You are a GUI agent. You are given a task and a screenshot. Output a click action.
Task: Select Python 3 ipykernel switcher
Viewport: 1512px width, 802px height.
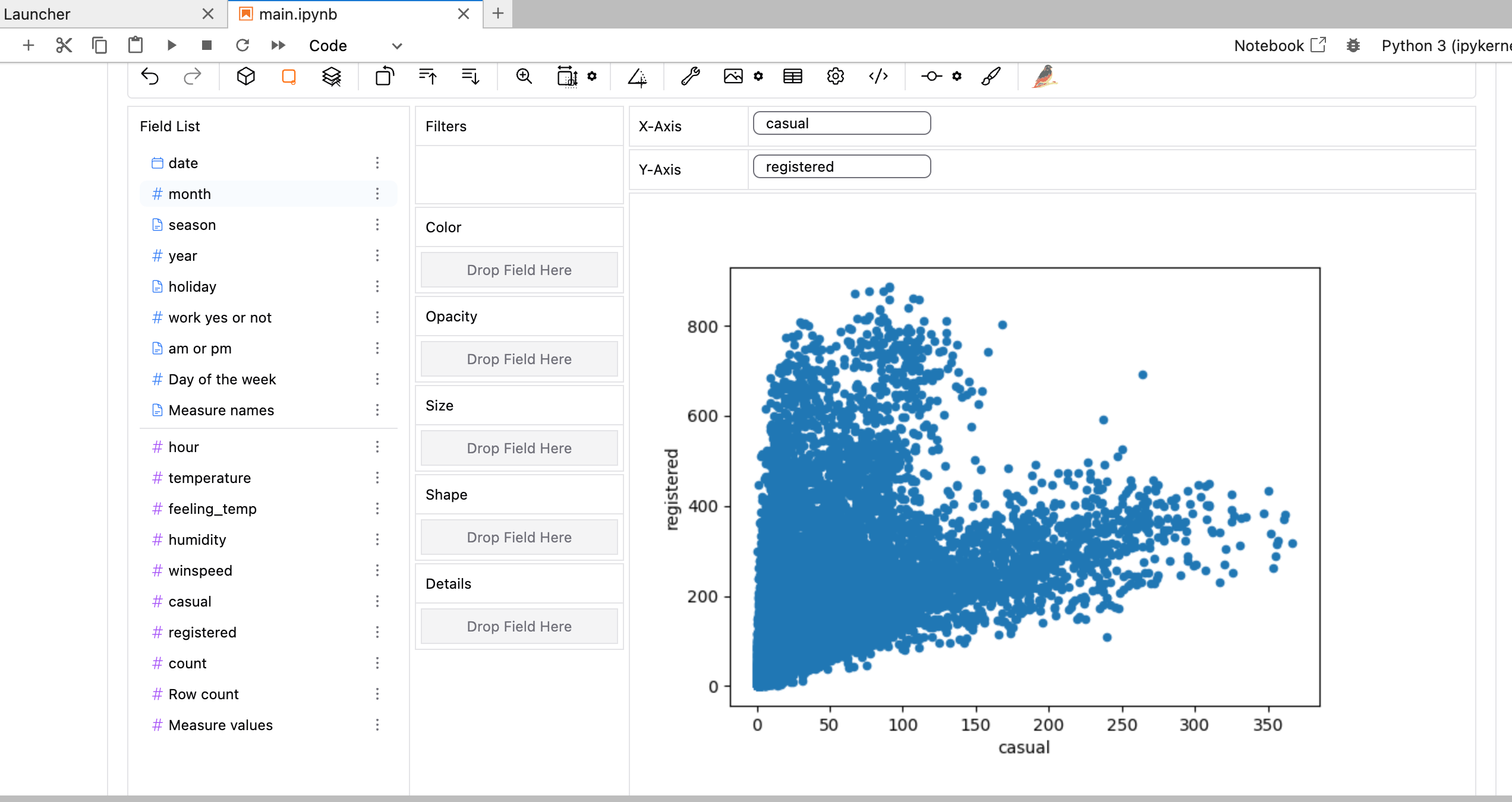click(x=1447, y=45)
